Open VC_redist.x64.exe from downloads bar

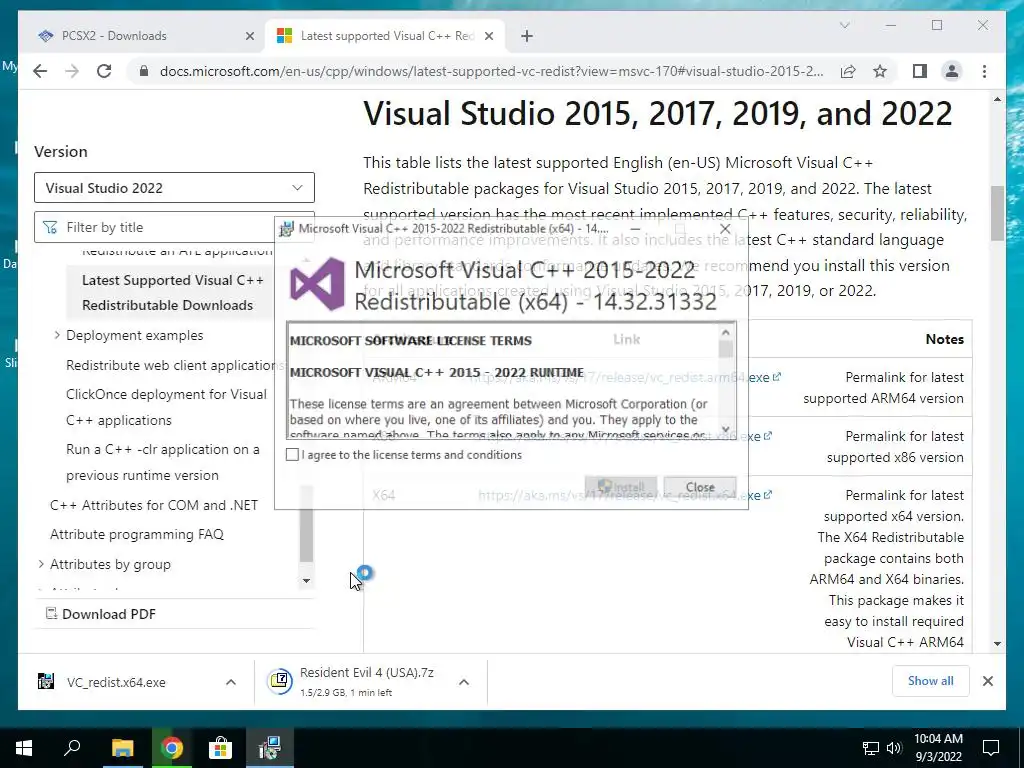coord(116,682)
